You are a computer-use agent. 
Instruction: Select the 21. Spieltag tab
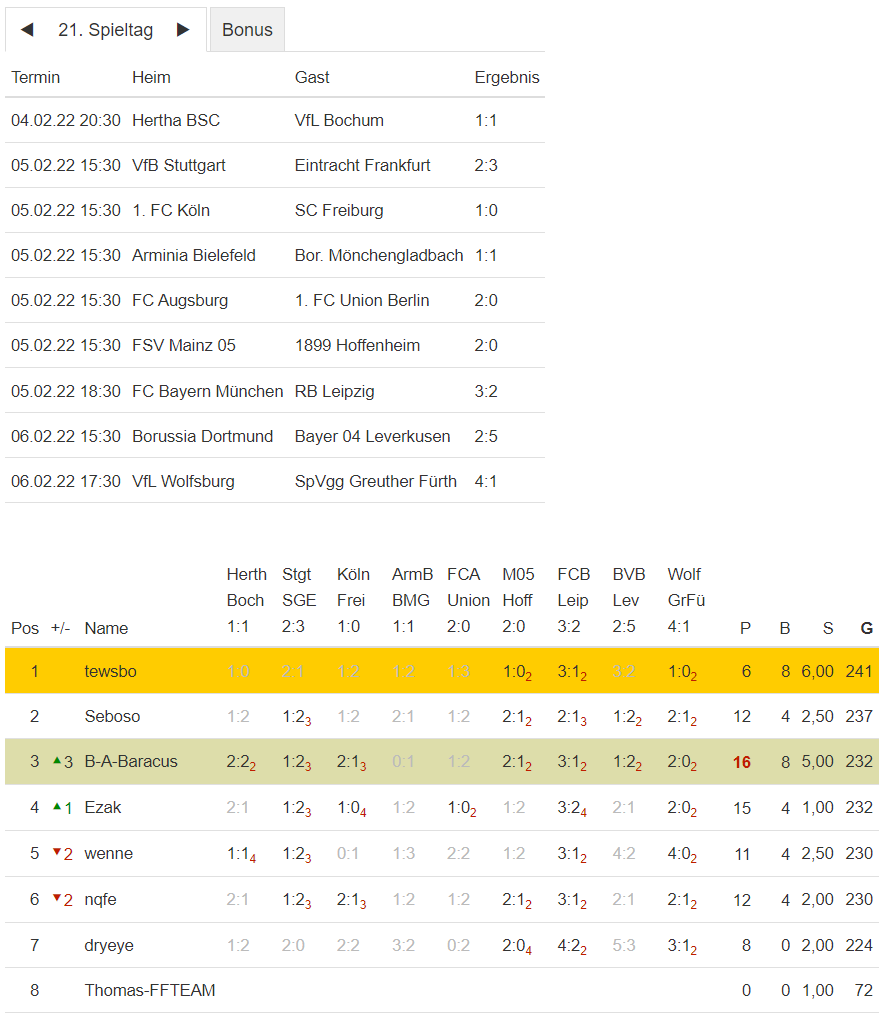105,30
